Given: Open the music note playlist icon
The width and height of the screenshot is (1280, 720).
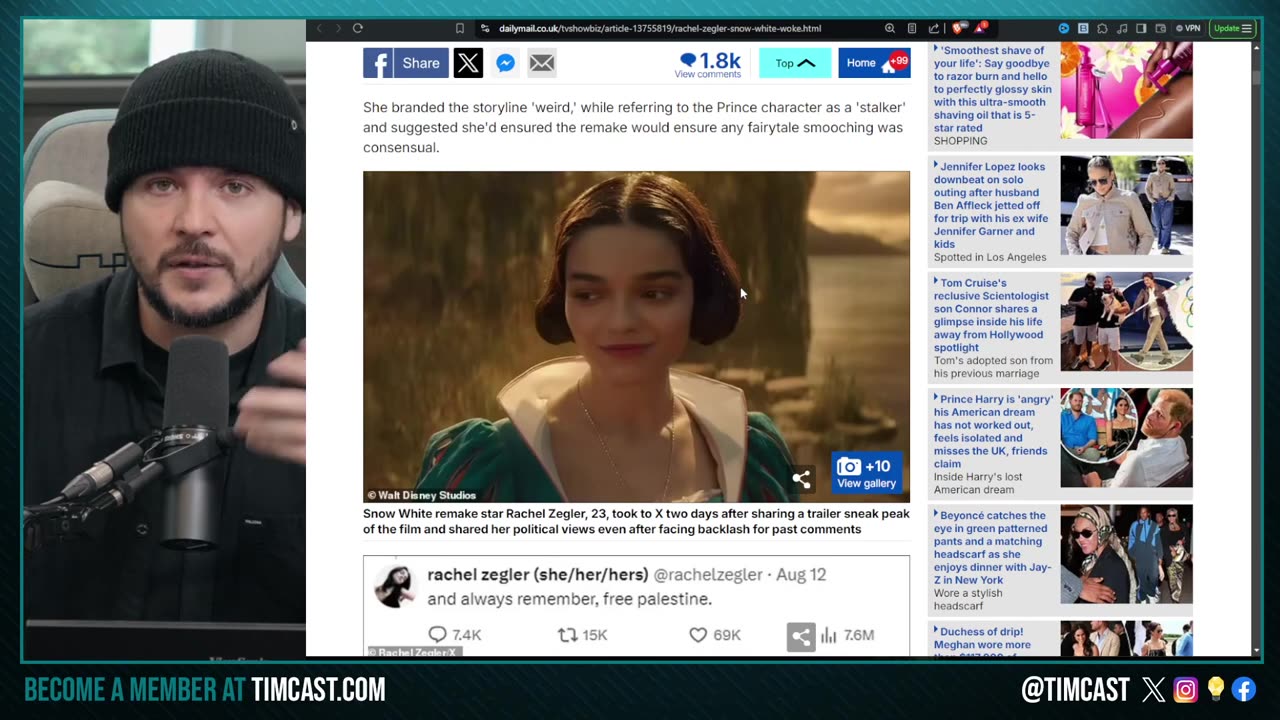Looking at the screenshot, I should 1122,29.
